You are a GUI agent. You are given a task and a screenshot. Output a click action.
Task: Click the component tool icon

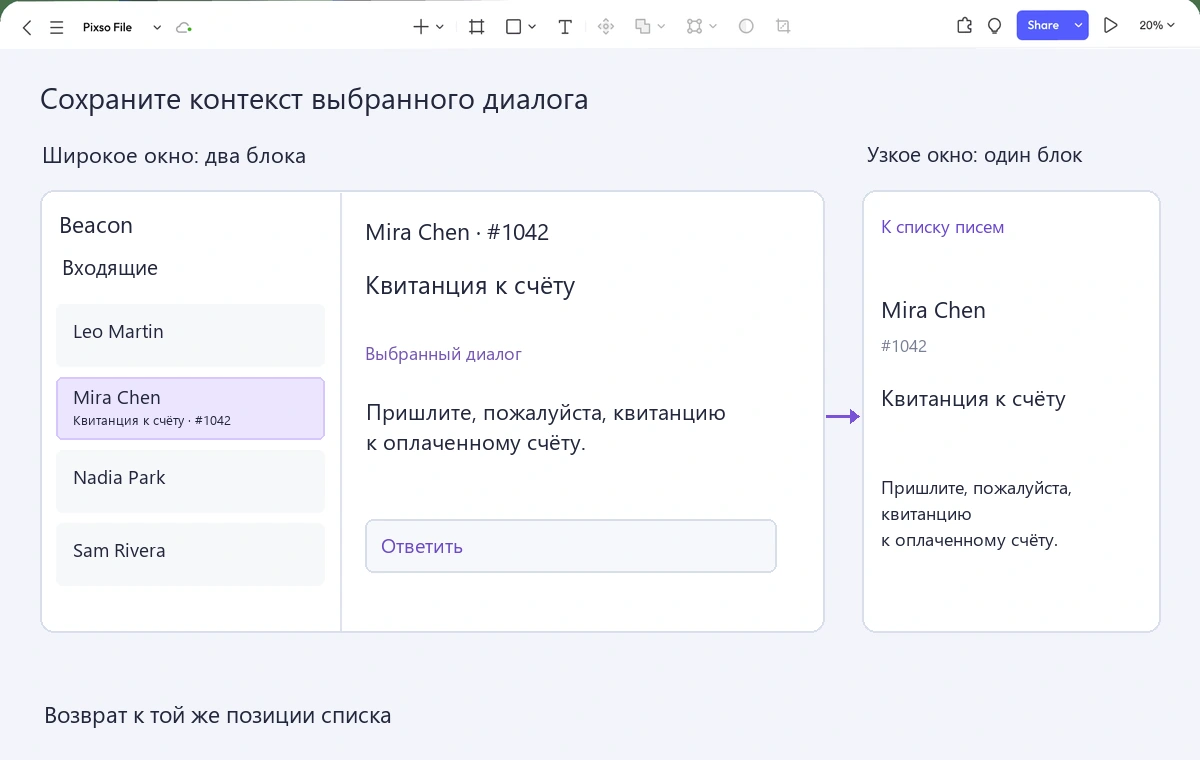coord(605,27)
